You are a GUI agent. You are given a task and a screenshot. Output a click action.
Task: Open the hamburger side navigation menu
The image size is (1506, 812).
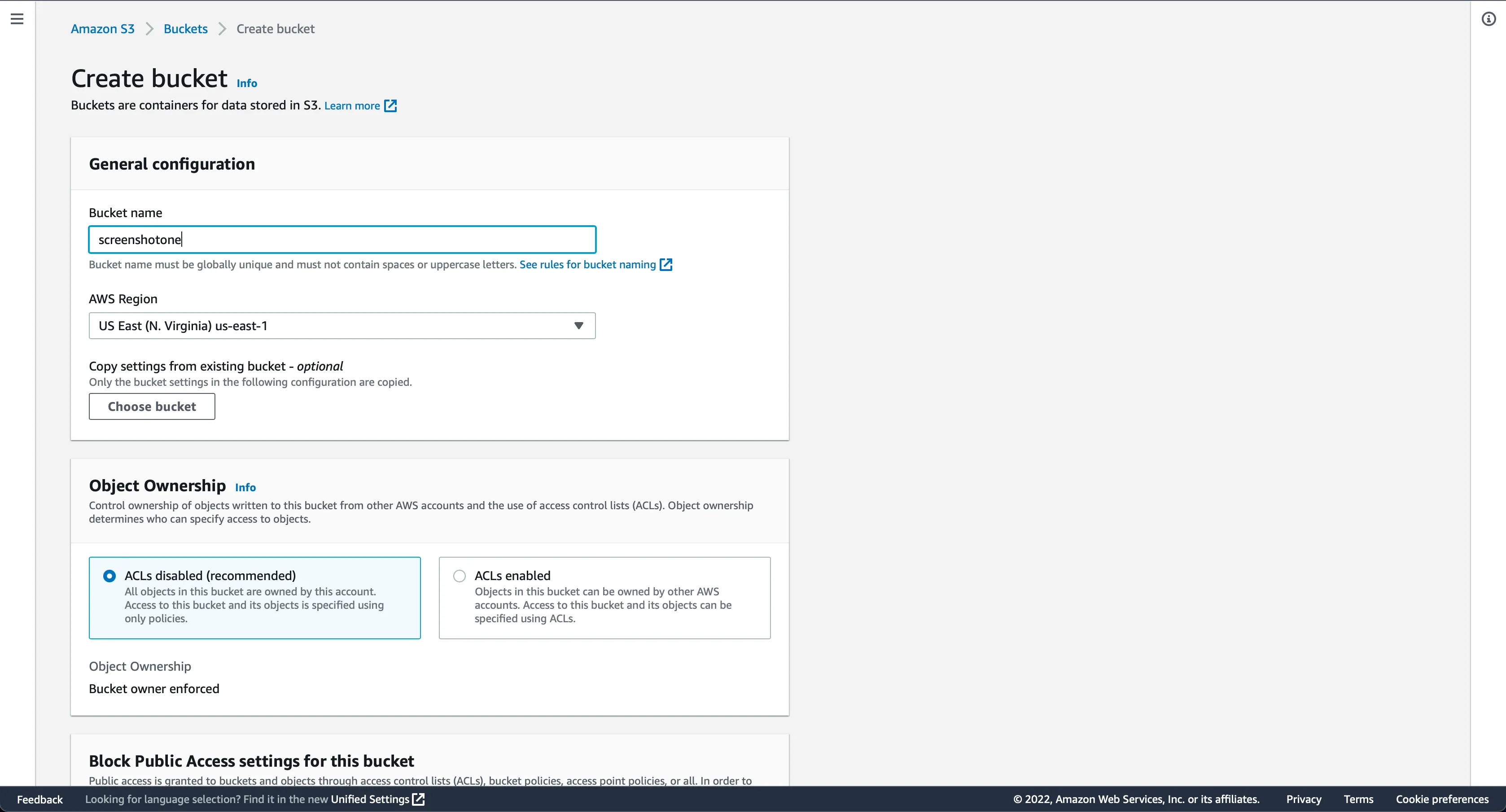18,19
